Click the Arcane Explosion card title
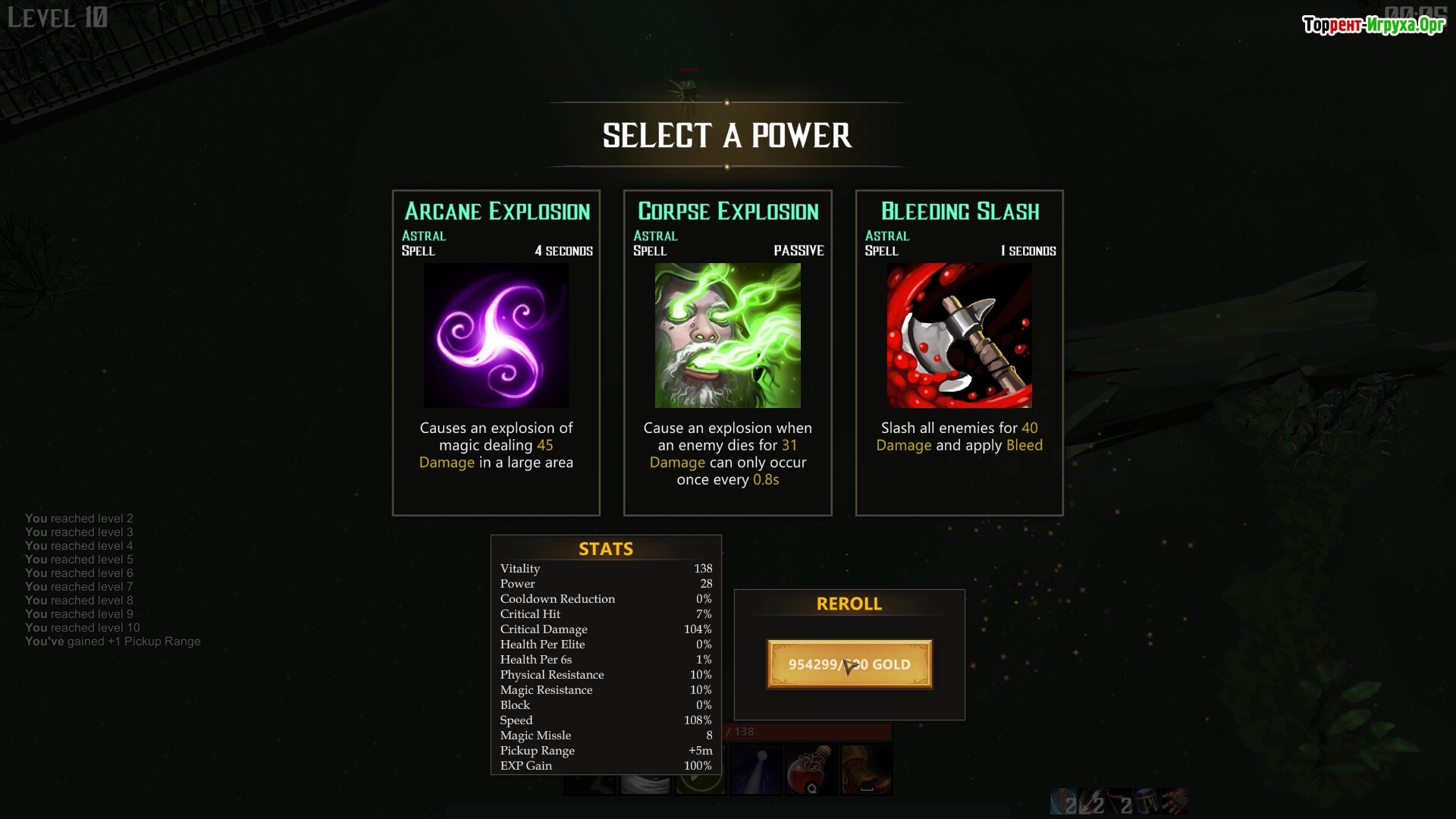This screenshot has width=1456, height=819. (x=497, y=212)
